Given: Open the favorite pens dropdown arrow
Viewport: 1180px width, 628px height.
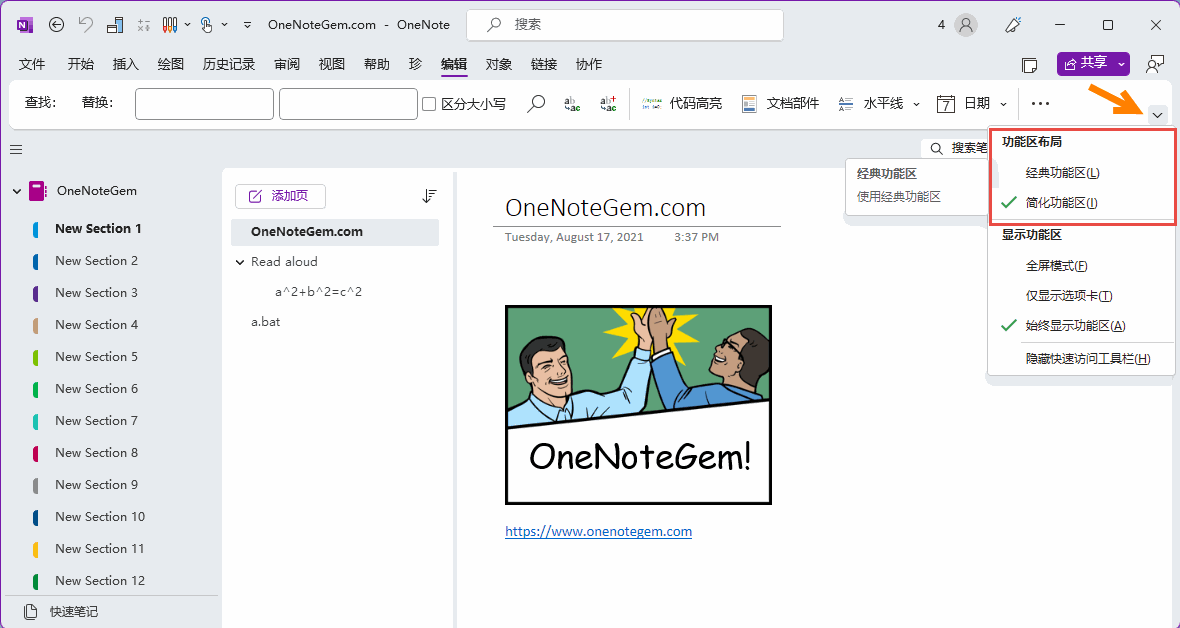Looking at the screenshot, I should [x=187, y=25].
